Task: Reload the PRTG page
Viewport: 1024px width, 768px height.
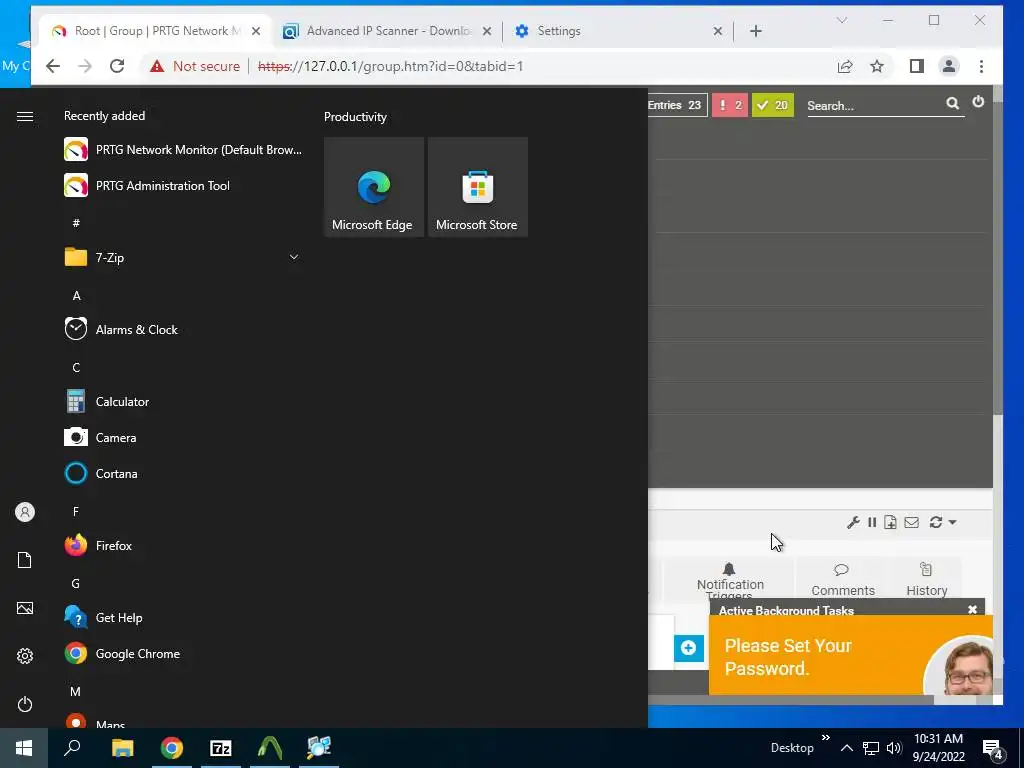Action: tap(117, 66)
